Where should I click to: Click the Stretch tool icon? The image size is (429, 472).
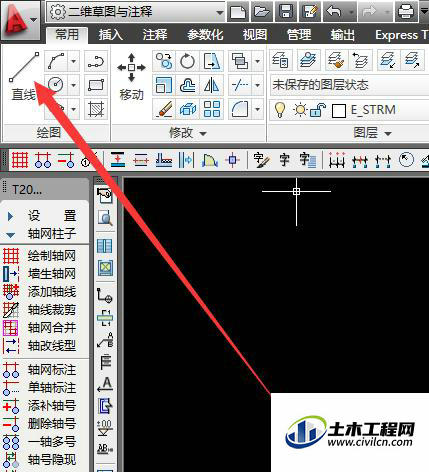click(x=212, y=61)
